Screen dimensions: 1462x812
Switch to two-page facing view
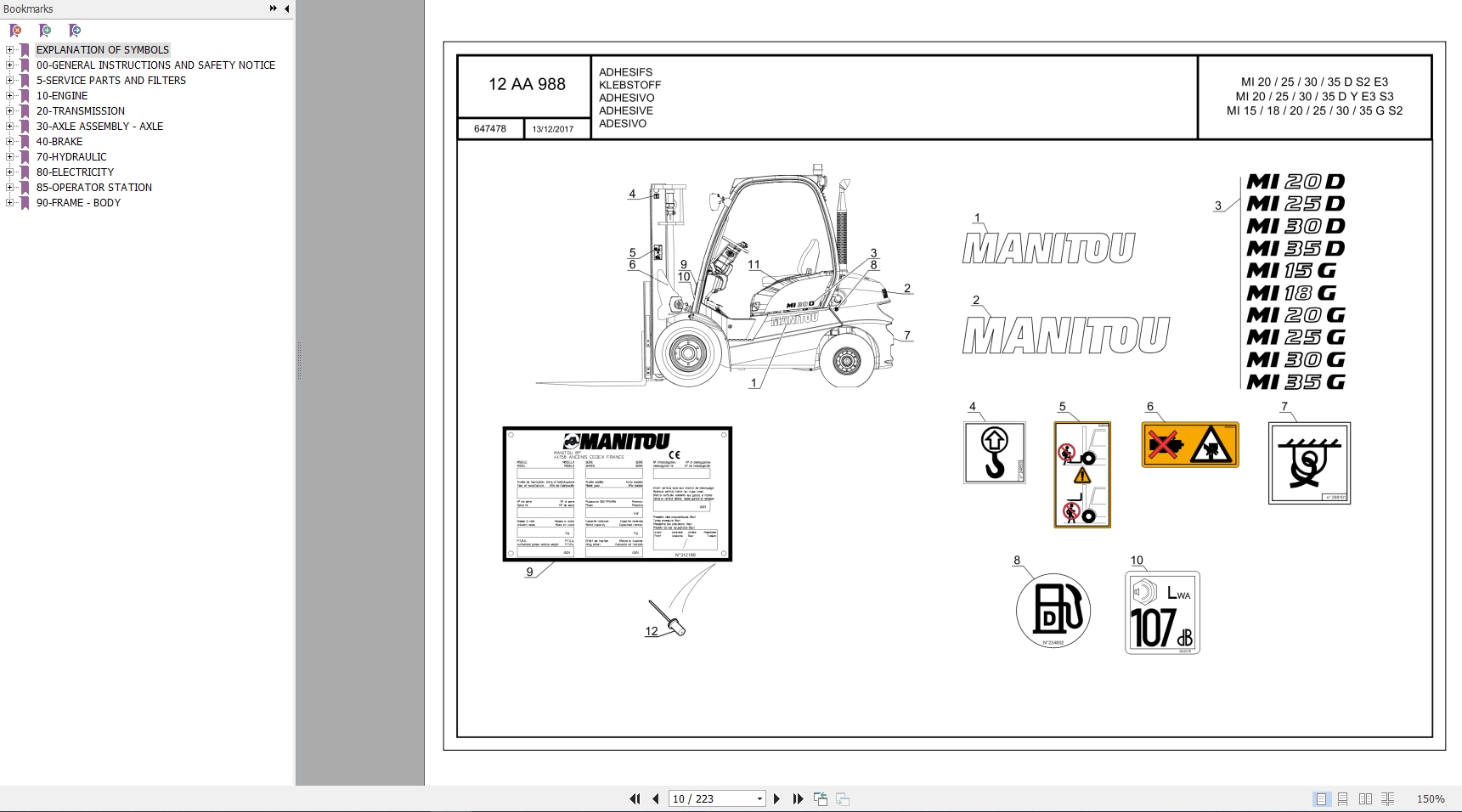1365,798
